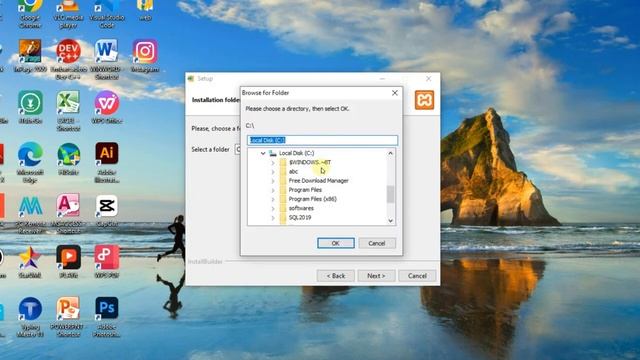Select the $WINDOWS.~BT folder
Viewport: 640px width, 360px height.
(x=310, y=162)
